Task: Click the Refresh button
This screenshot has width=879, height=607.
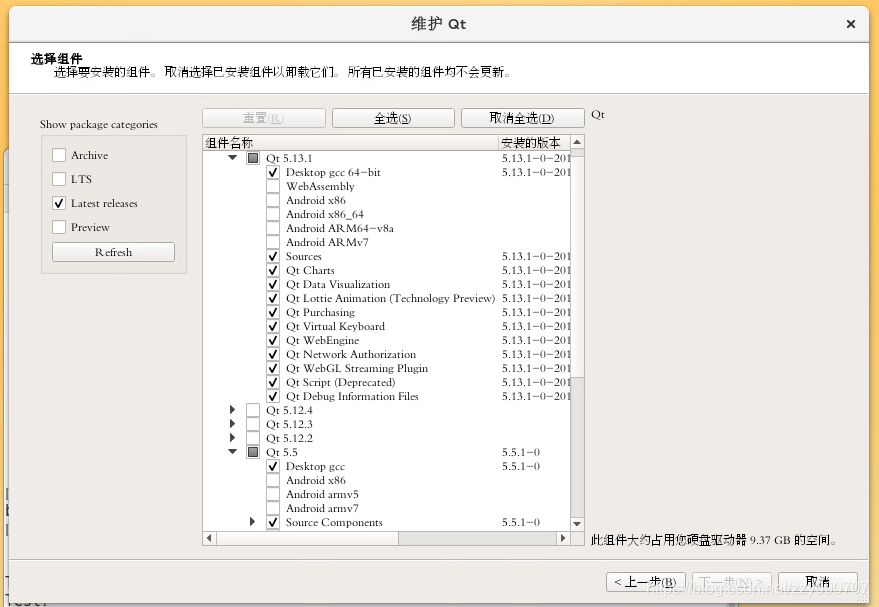Action: tap(113, 252)
